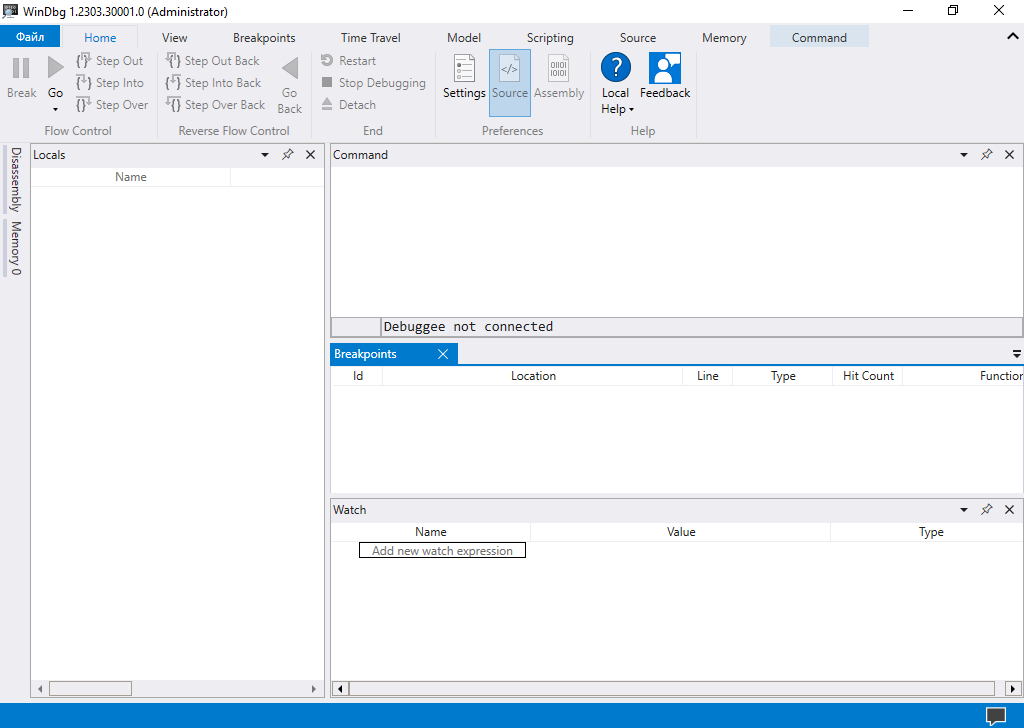Open the feedback chat icon in status bar
1024x728 pixels.
pyautogui.click(x=996, y=716)
